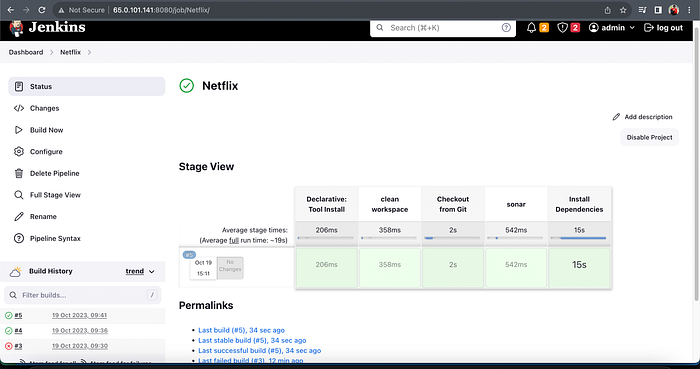Click the sonar 542ms build stage cell
Image resolution: width=700 pixels, height=369 pixels.
(516, 268)
